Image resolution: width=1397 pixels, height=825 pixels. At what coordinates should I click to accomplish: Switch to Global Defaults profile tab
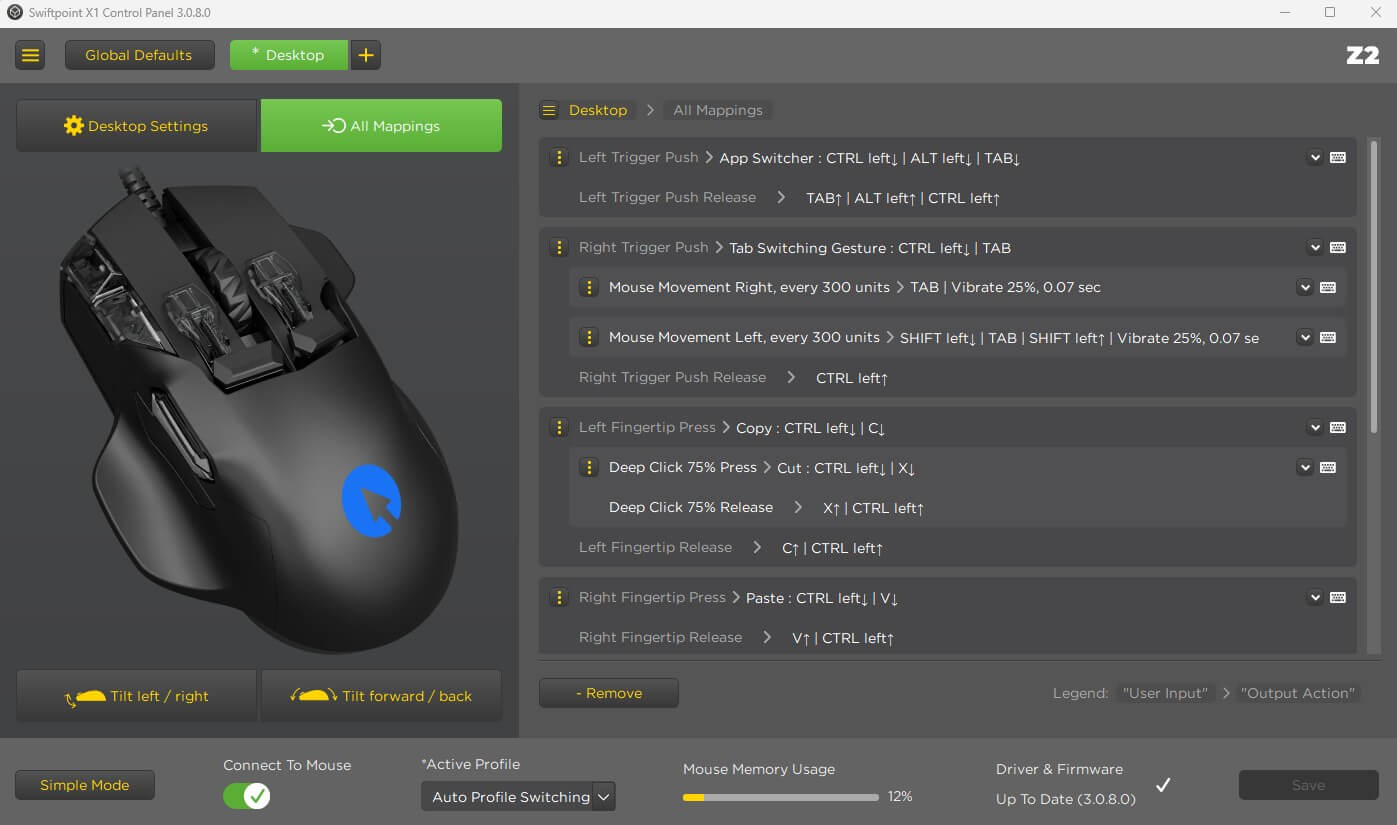pos(139,55)
